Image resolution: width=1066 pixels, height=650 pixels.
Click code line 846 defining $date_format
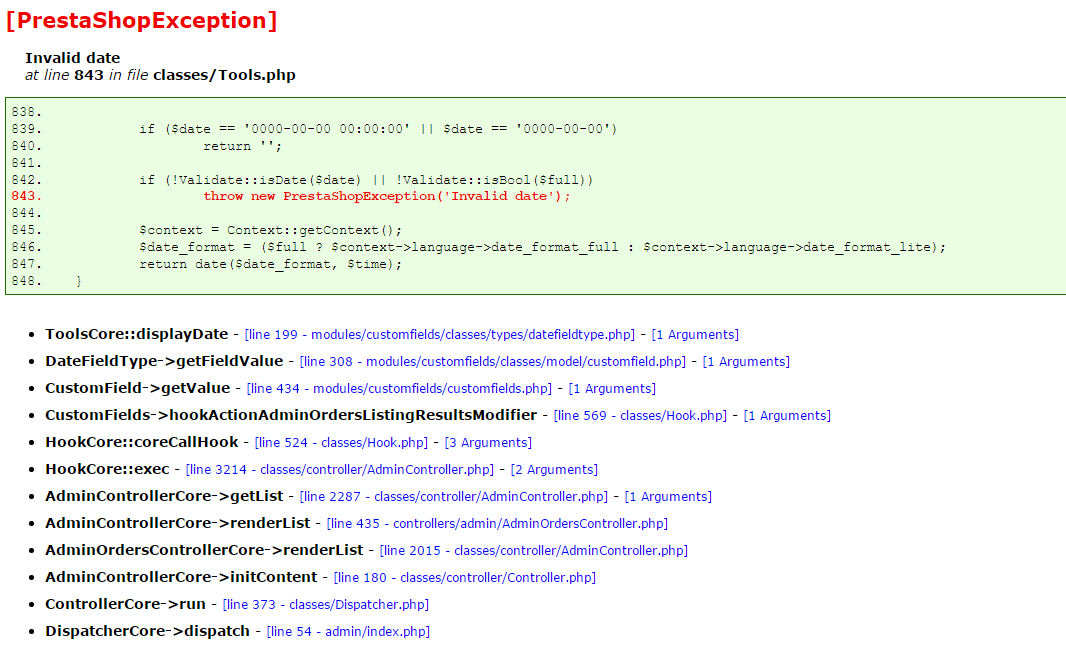coord(543,247)
